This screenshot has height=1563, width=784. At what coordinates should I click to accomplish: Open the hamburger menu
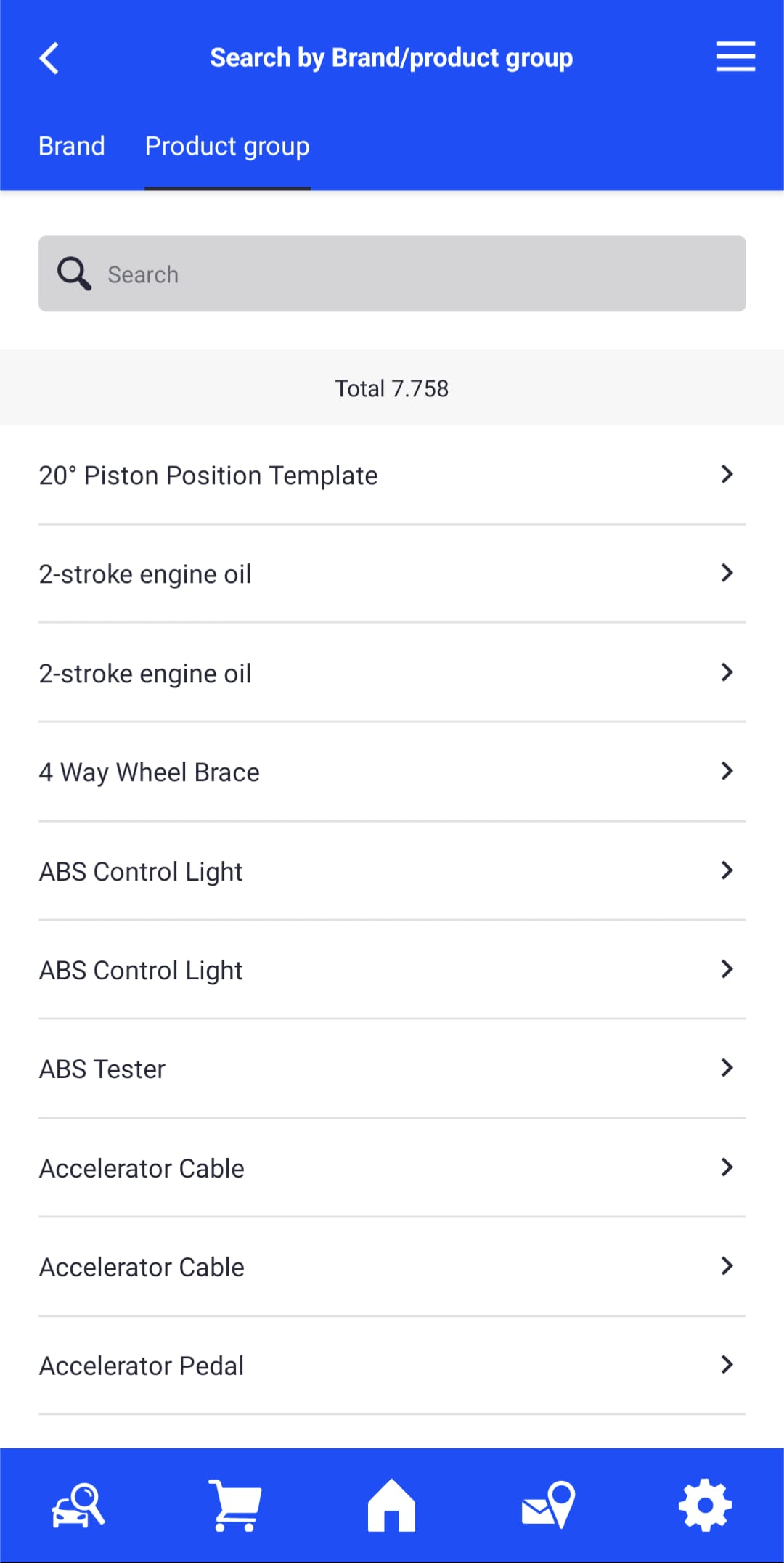(735, 57)
